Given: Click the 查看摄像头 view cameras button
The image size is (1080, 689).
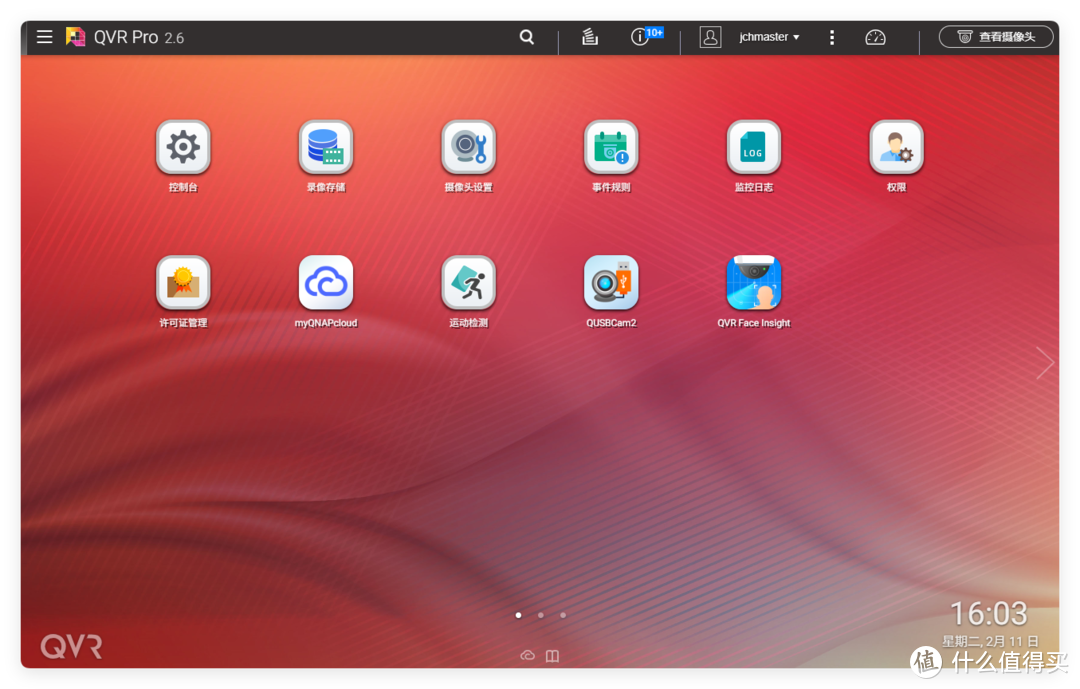Looking at the screenshot, I should (995, 37).
